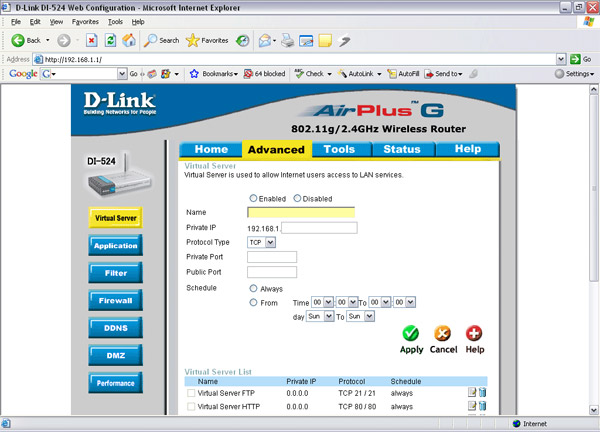Check the Virtual Server FTP checkbox

[x=191, y=393]
